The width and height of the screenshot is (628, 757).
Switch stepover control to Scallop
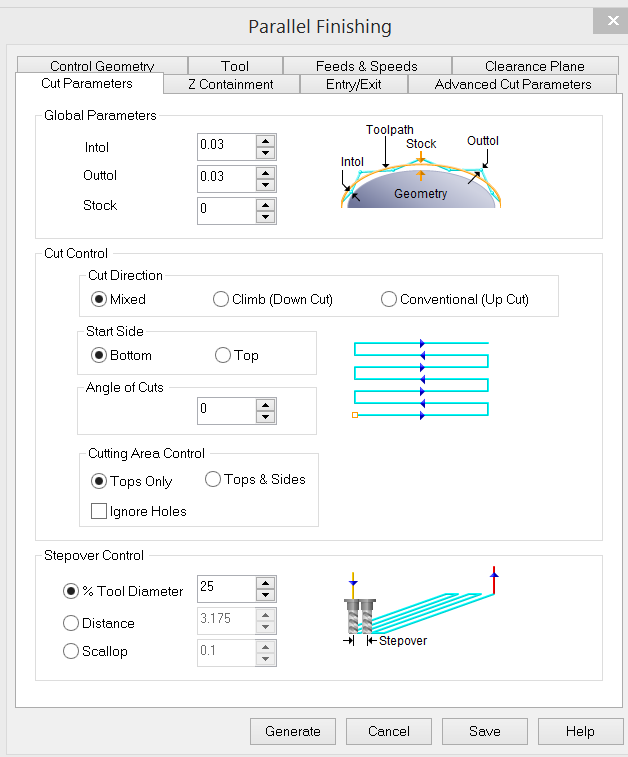(x=71, y=651)
